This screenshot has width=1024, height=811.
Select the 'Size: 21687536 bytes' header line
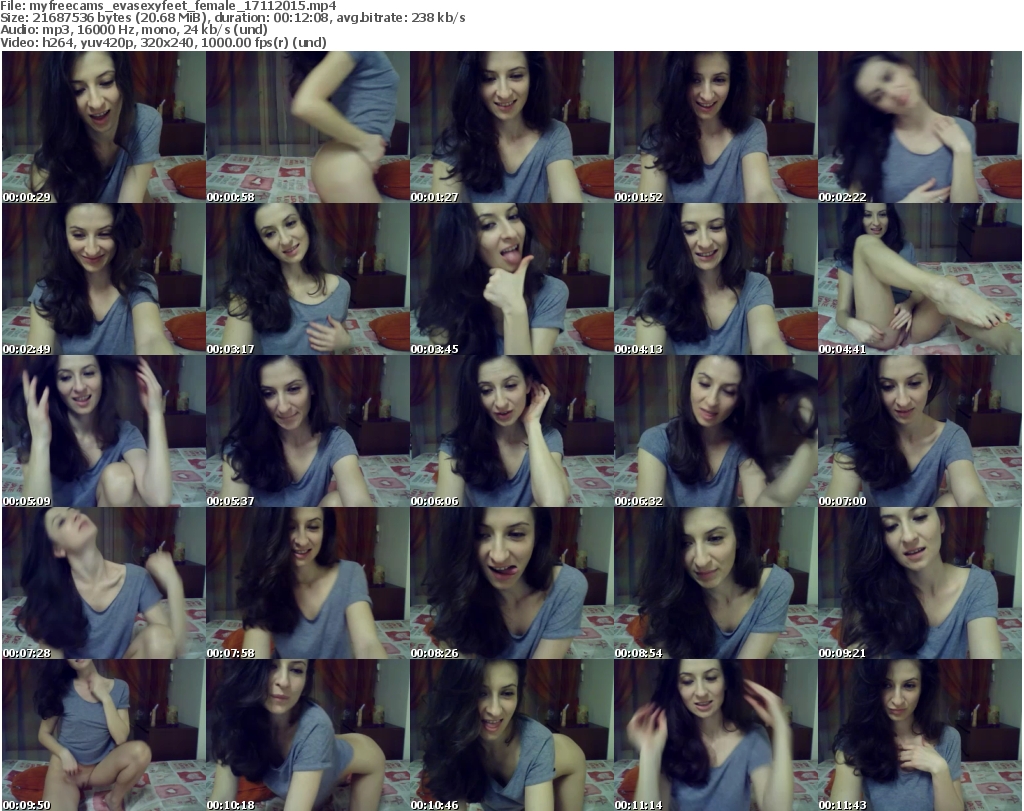pyautogui.click(x=232, y=18)
